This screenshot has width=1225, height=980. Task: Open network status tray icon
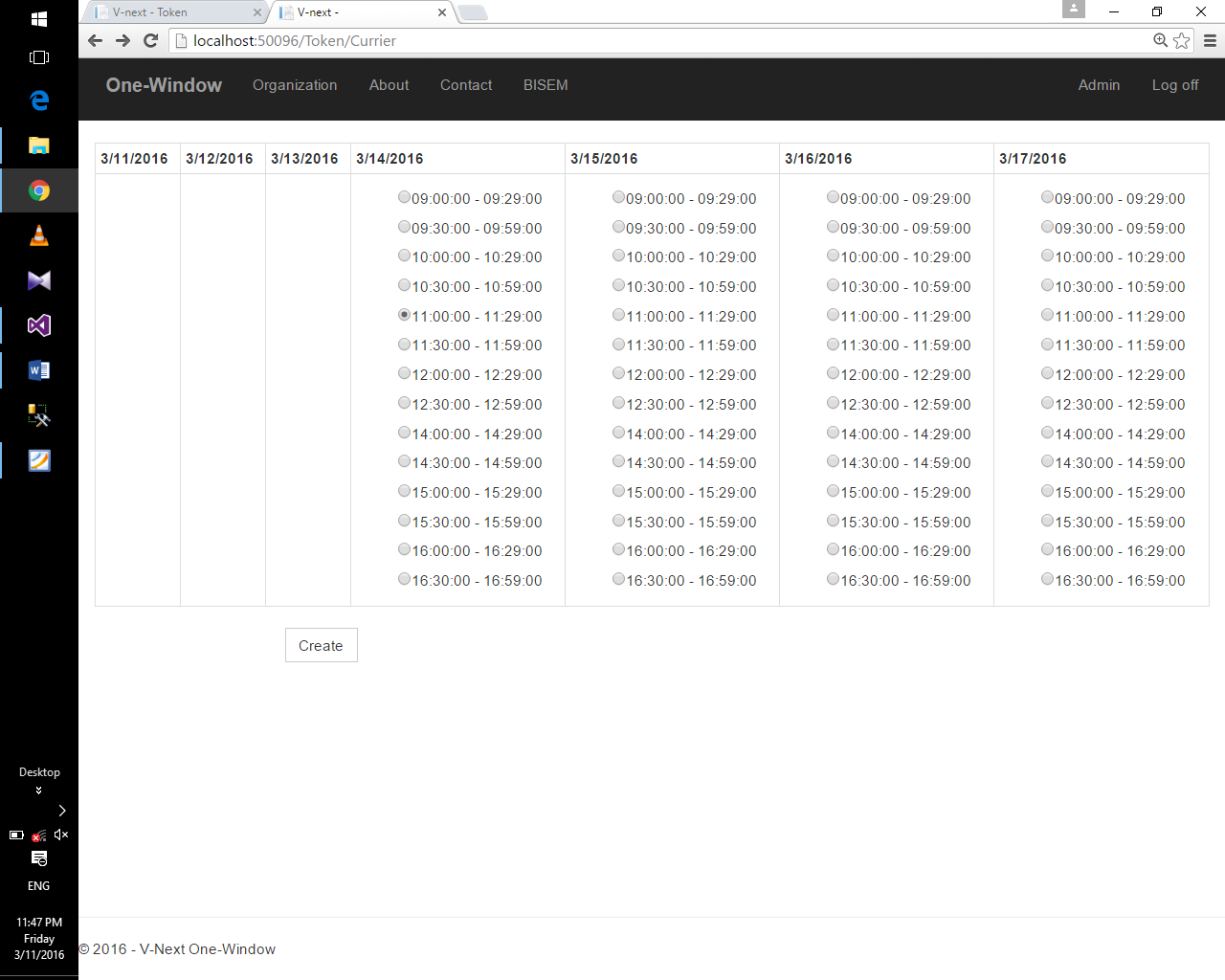coord(39,835)
